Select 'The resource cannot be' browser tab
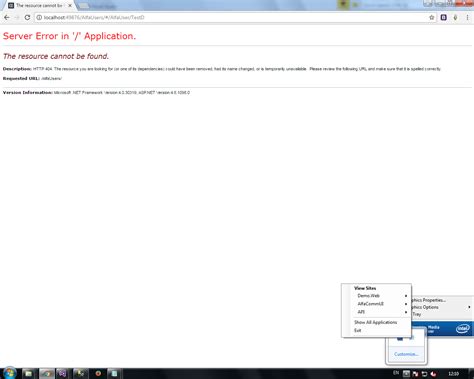 pos(39,5)
